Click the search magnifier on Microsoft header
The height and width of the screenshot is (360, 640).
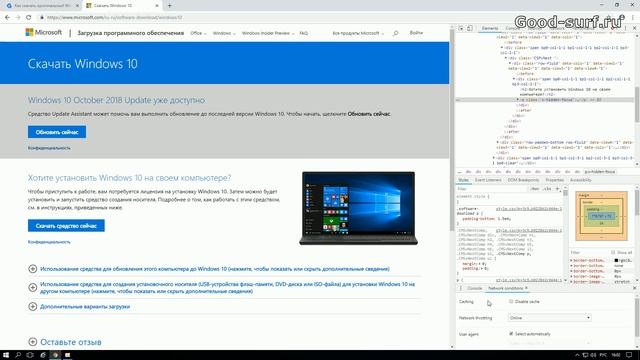pyautogui.click(x=395, y=33)
